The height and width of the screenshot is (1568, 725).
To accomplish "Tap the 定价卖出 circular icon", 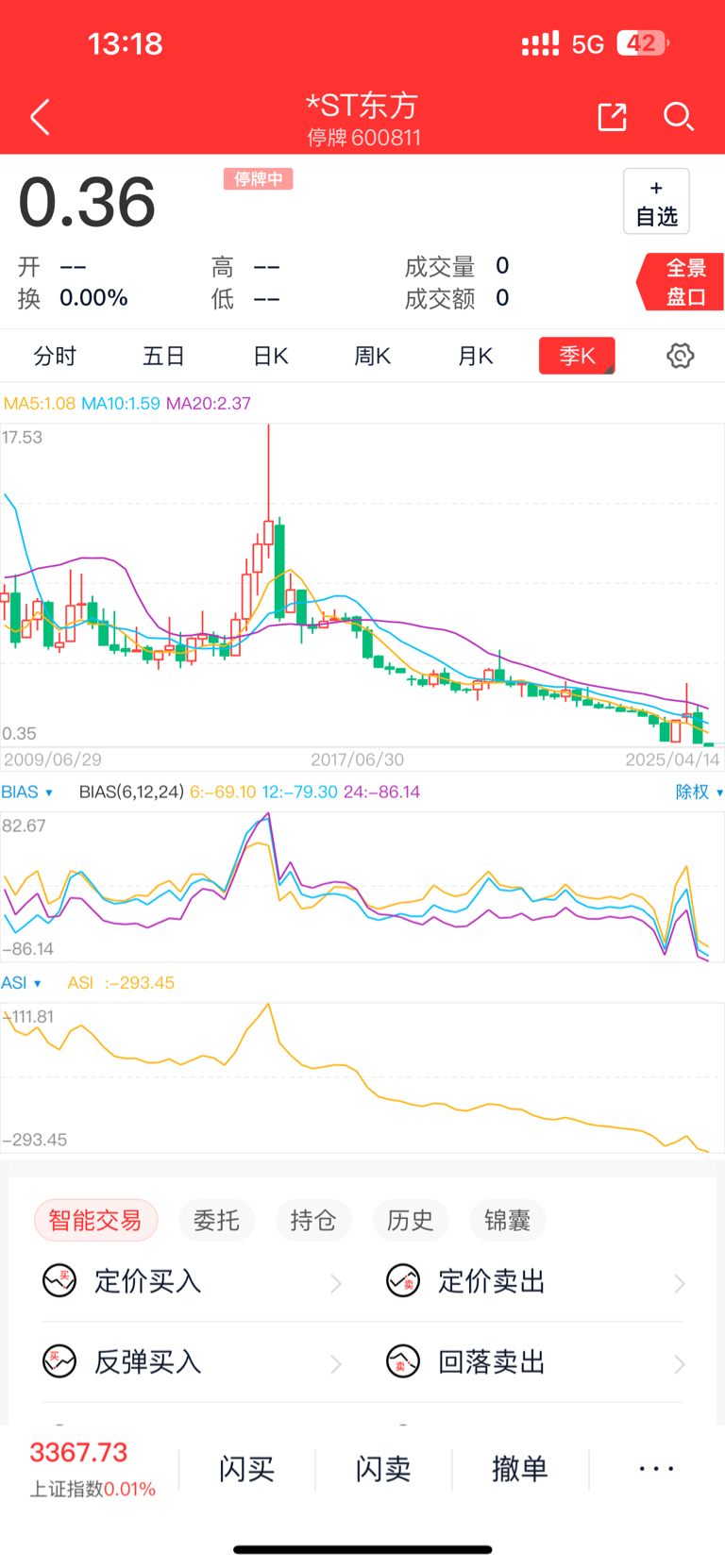I will coord(403,1280).
